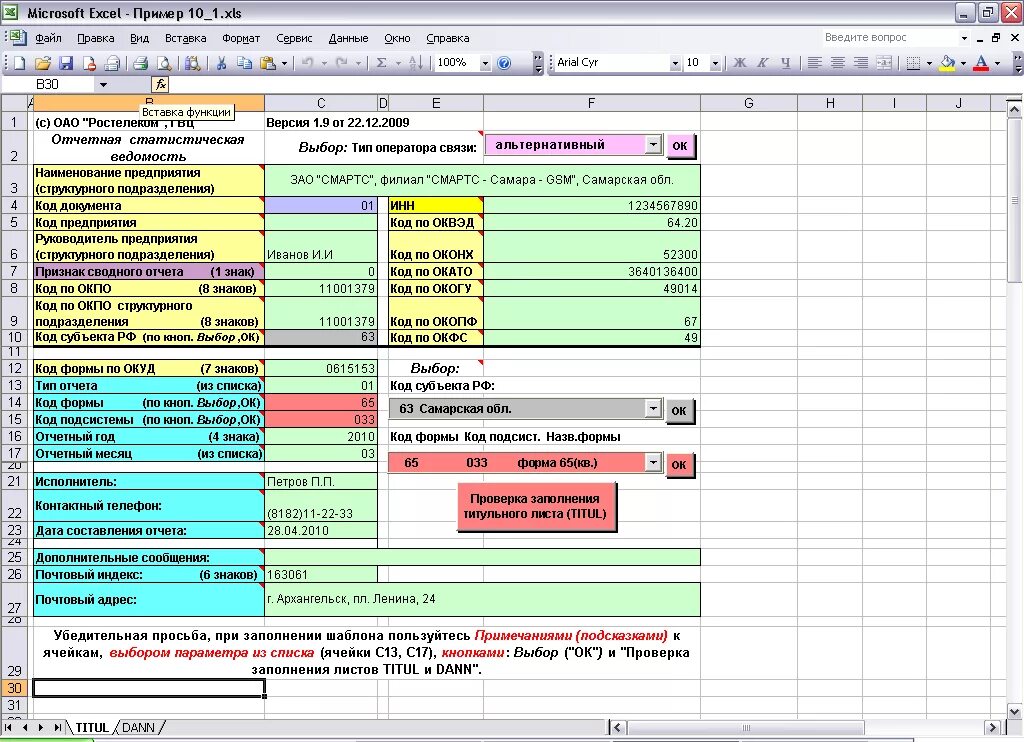The width and height of the screenshot is (1024, 742).
Task: Open a file with the folder icon
Action: (42, 63)
